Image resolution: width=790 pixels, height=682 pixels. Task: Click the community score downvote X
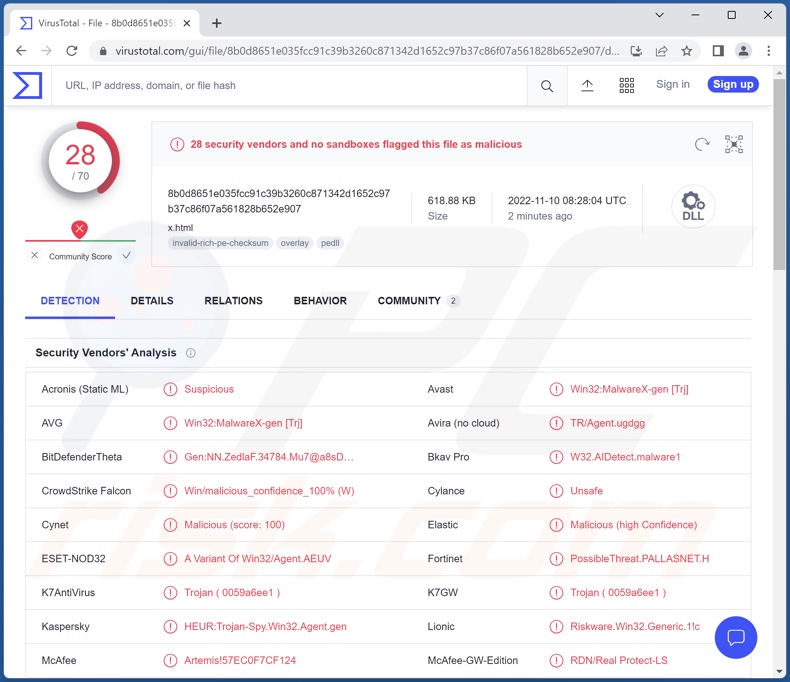pos(34,255)
